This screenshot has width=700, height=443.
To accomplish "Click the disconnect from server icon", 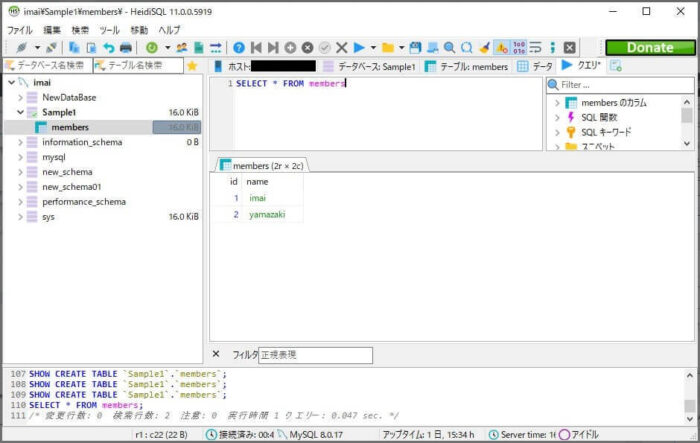I will click(52, 48).
